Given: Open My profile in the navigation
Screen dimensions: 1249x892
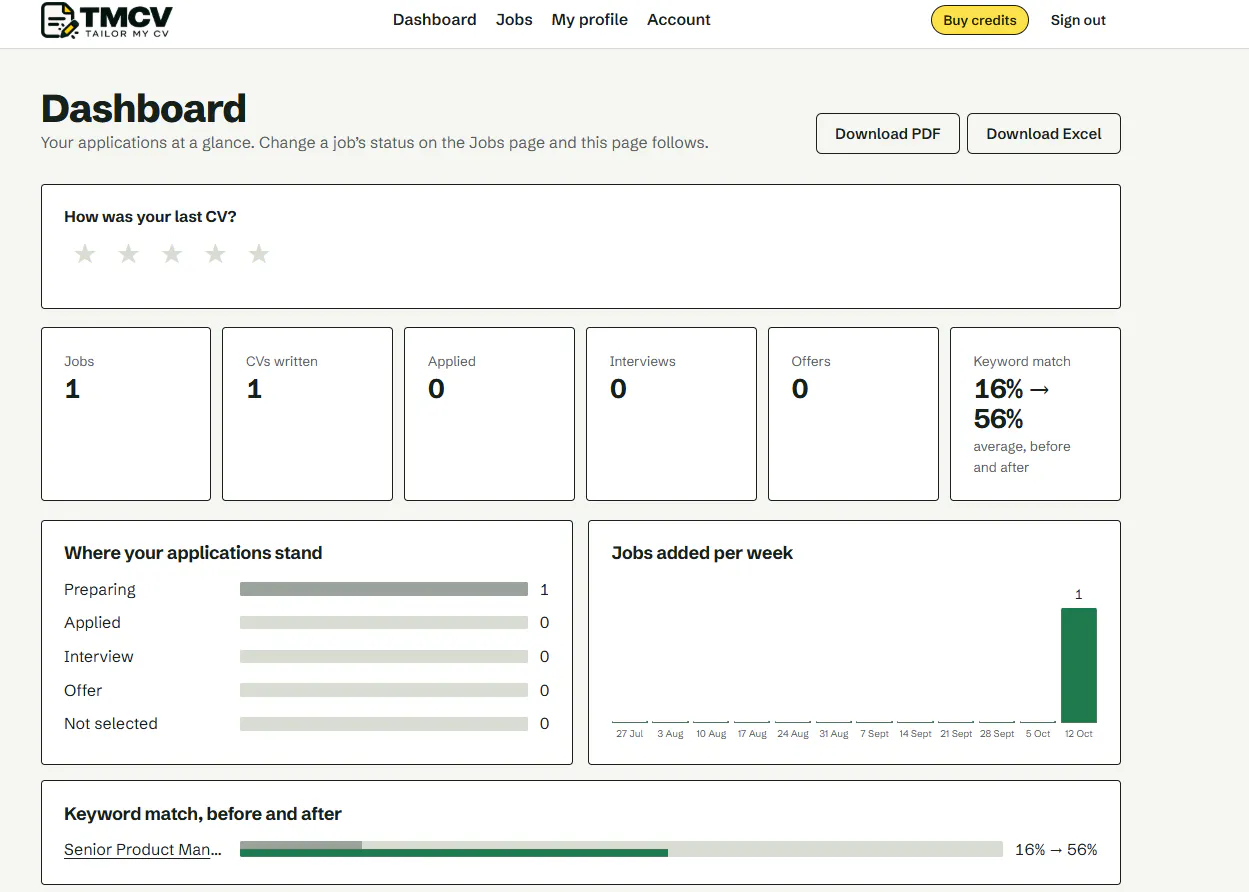Looking at the screenshot, I should (x=590, y=20).
